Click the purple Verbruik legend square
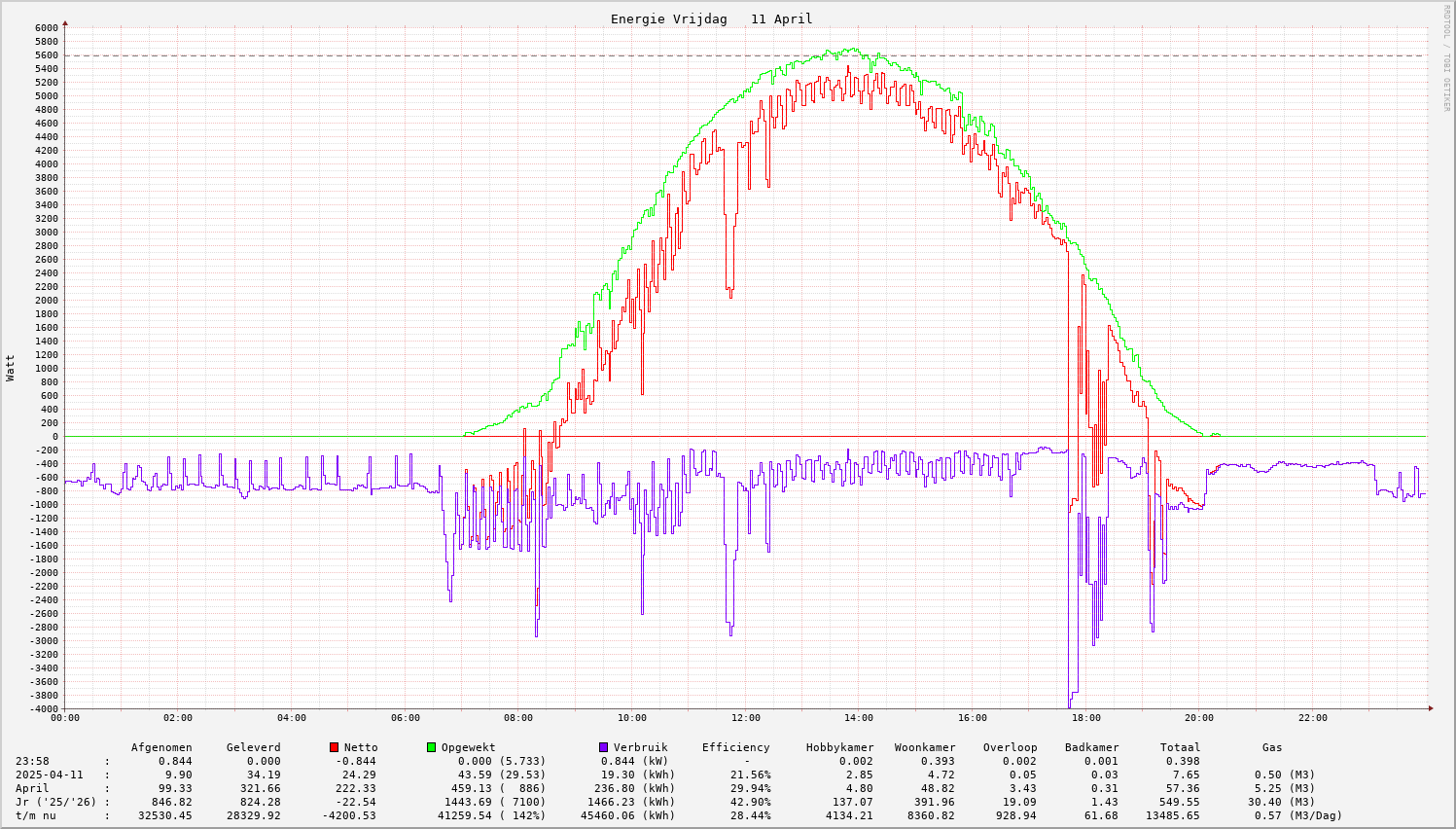The image size is (1456, 829). 603,747
